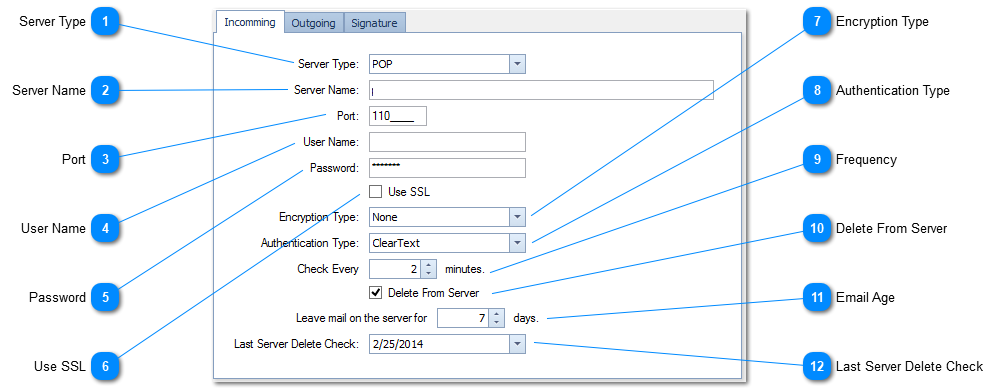Uncheck the Delete From Server checkbox
The width and height of the screenshot is (999, 391).
[376, 293]
